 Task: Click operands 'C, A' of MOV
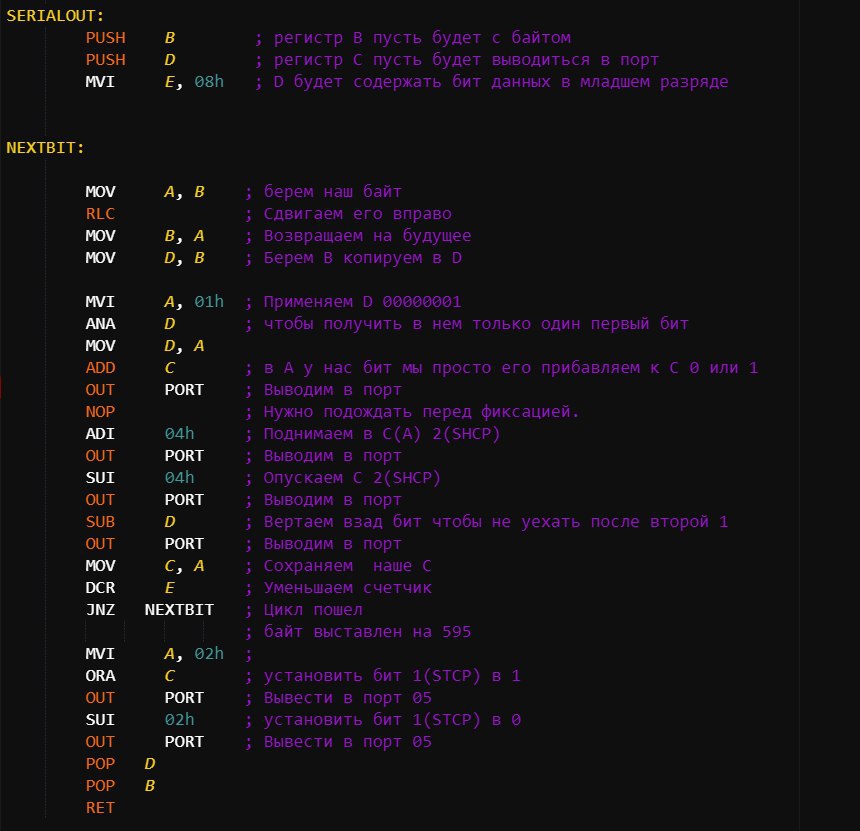click(x=184, y=565)
